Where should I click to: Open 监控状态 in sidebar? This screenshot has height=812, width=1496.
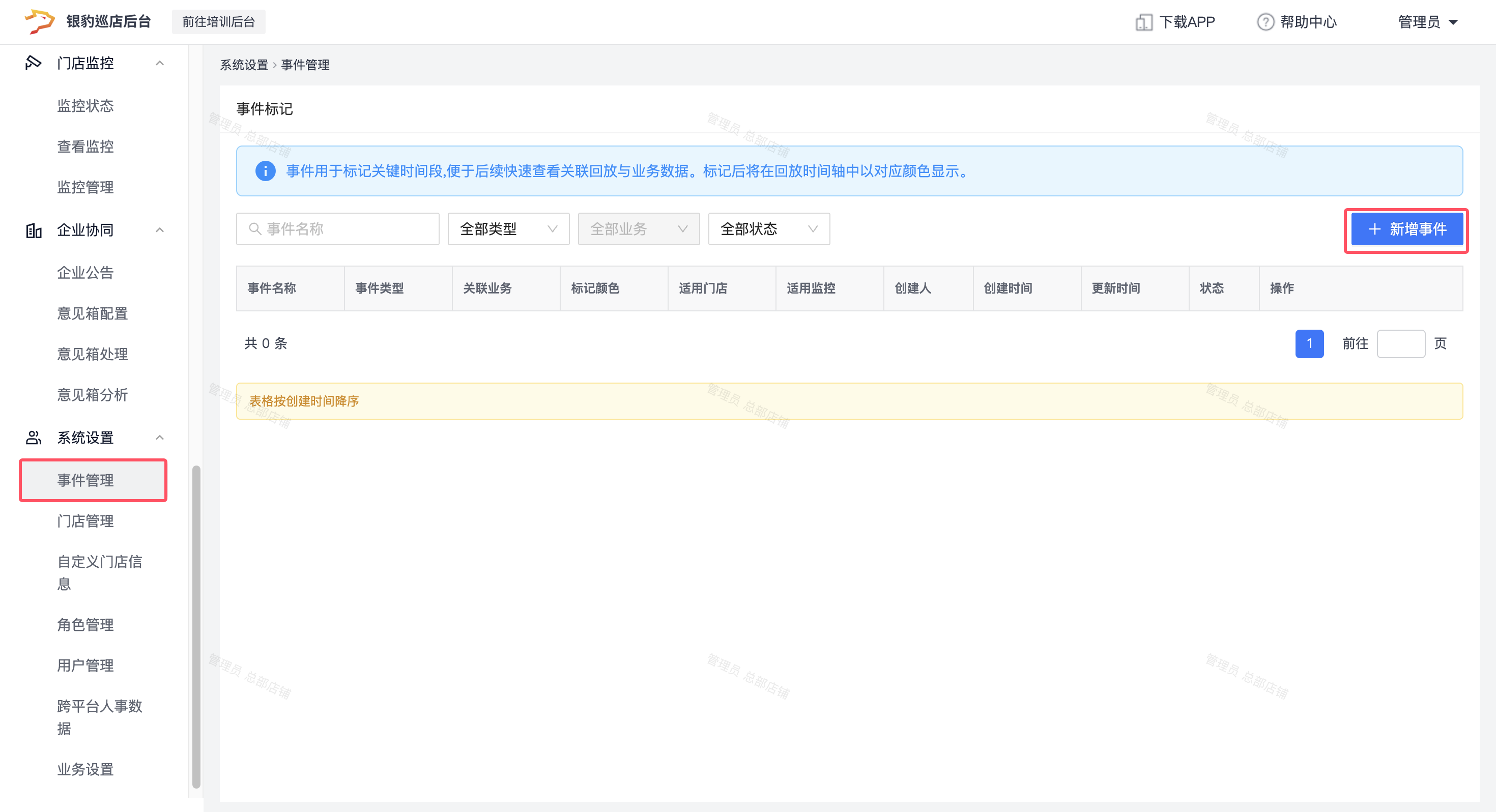pos(85,106)
